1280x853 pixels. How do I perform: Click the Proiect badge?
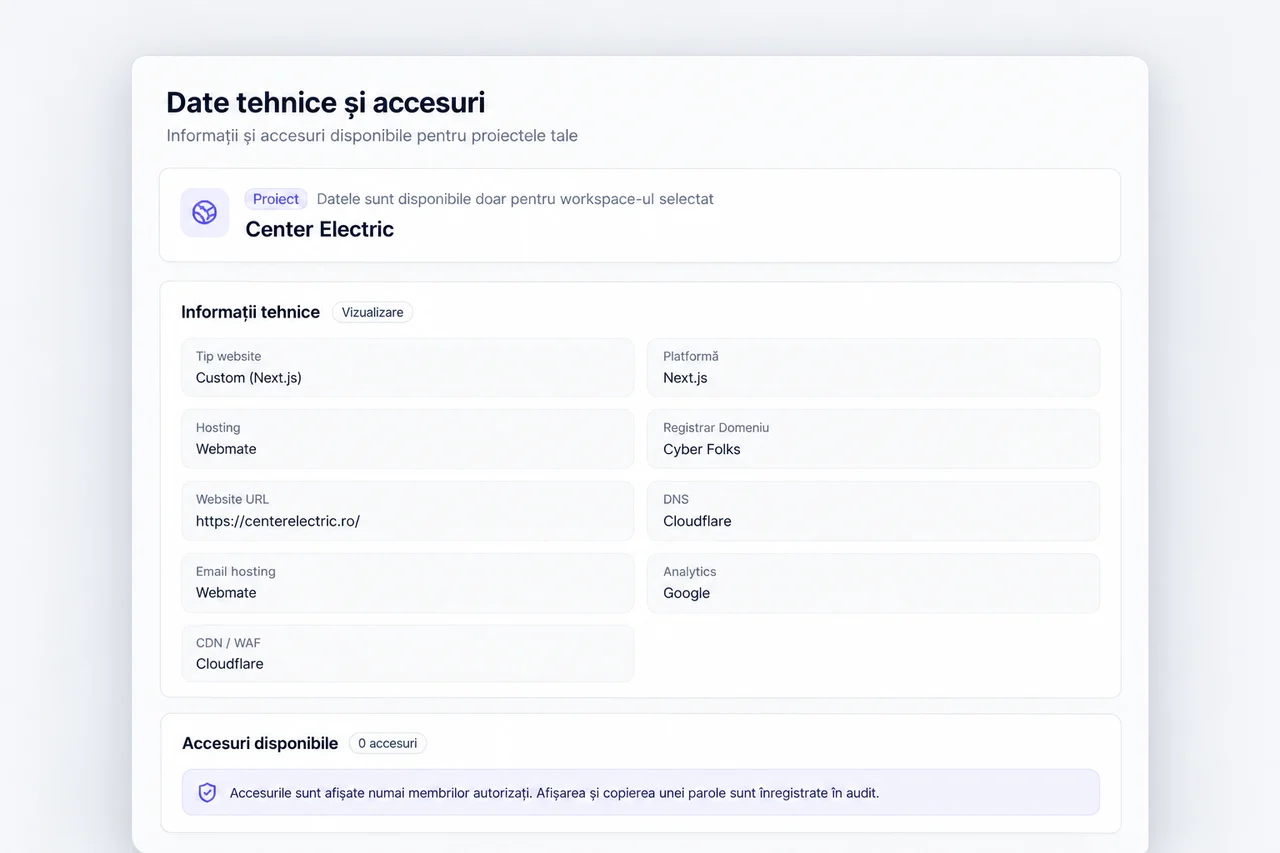coord(276,199)
